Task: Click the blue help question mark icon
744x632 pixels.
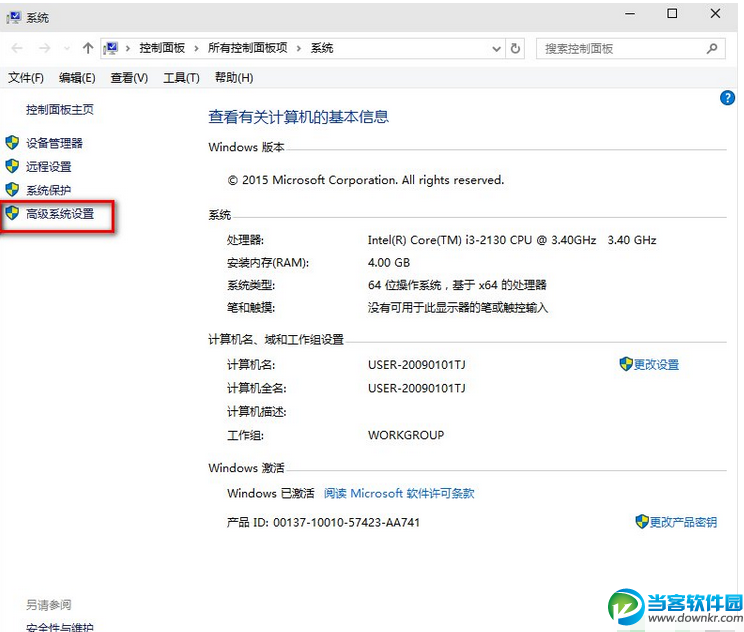Action: [x=727, y=98]
